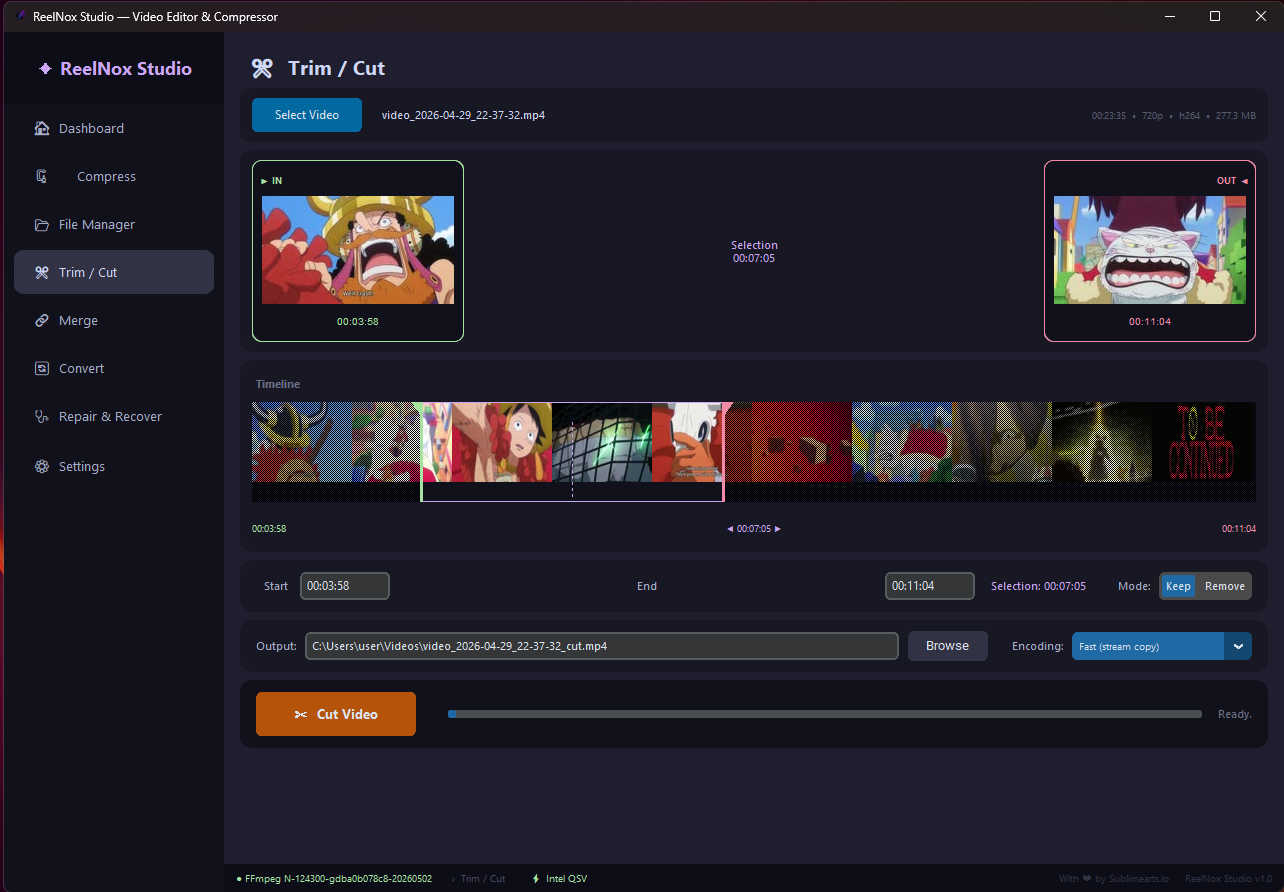The width and height of the screenshot is (1284, 892).
Task: Click the Output file path field
Action: pos(602,646)
